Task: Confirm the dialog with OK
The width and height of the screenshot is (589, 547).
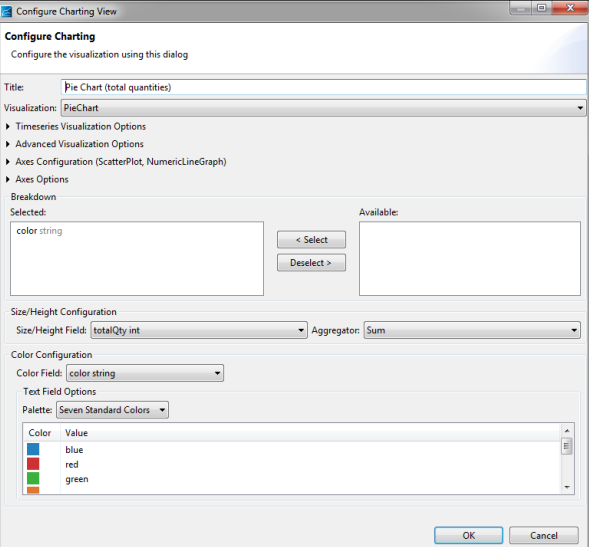Action: tap(468, 535)
